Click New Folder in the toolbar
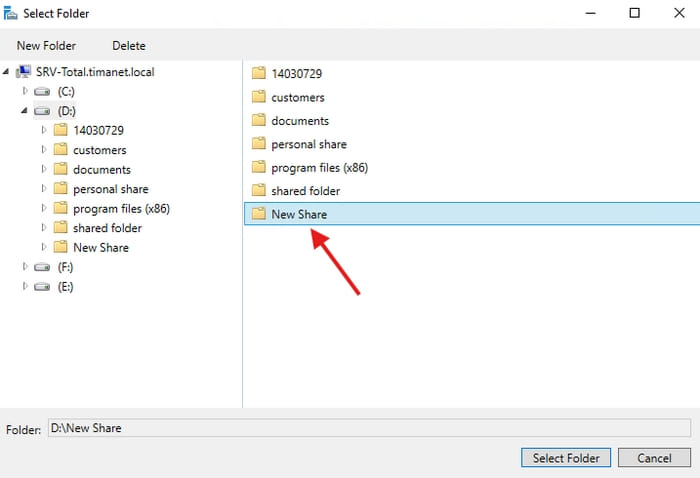Screen dimensions: 700x478 tap(46, 46)
